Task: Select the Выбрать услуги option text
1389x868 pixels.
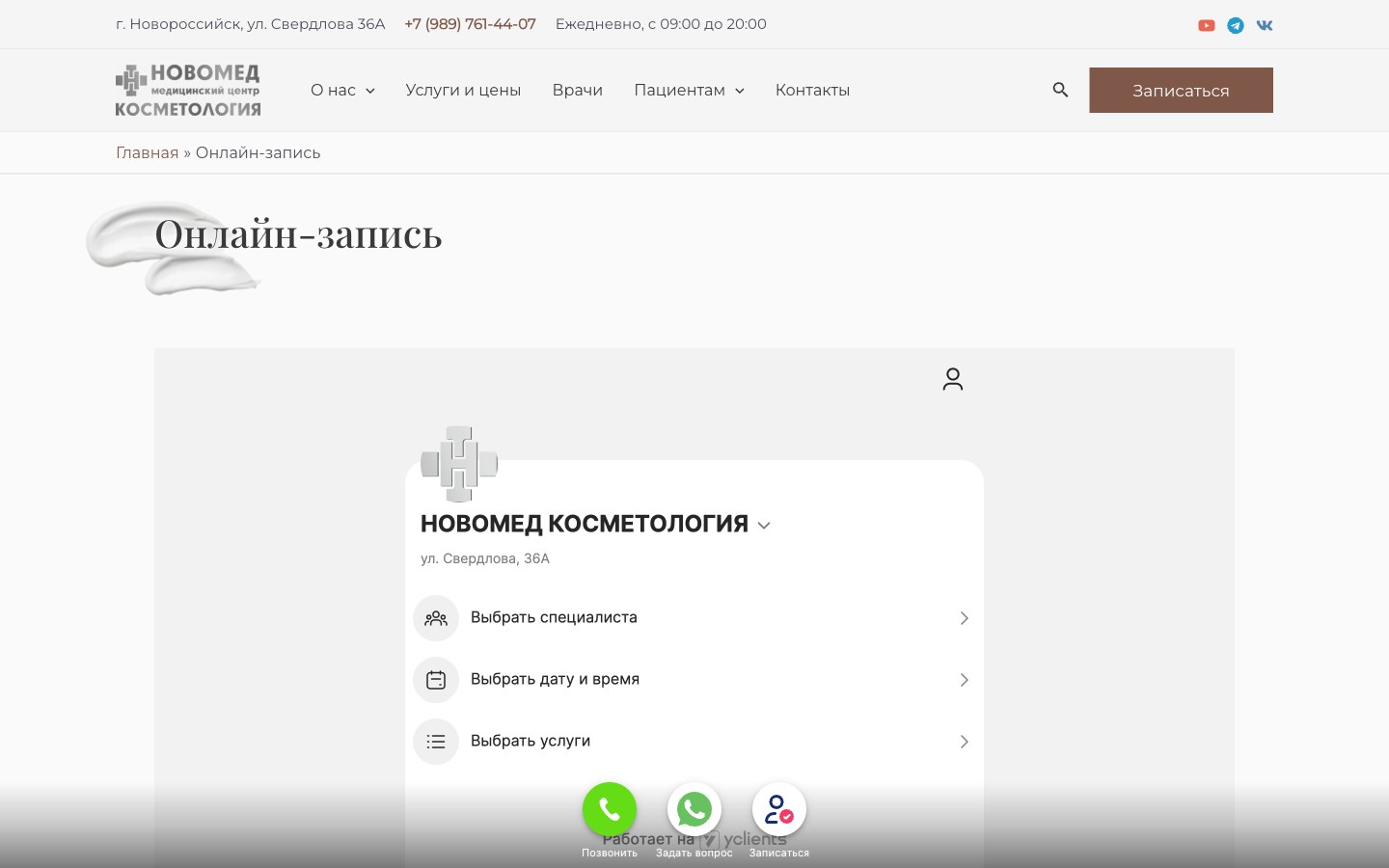Action: [531, 741]
